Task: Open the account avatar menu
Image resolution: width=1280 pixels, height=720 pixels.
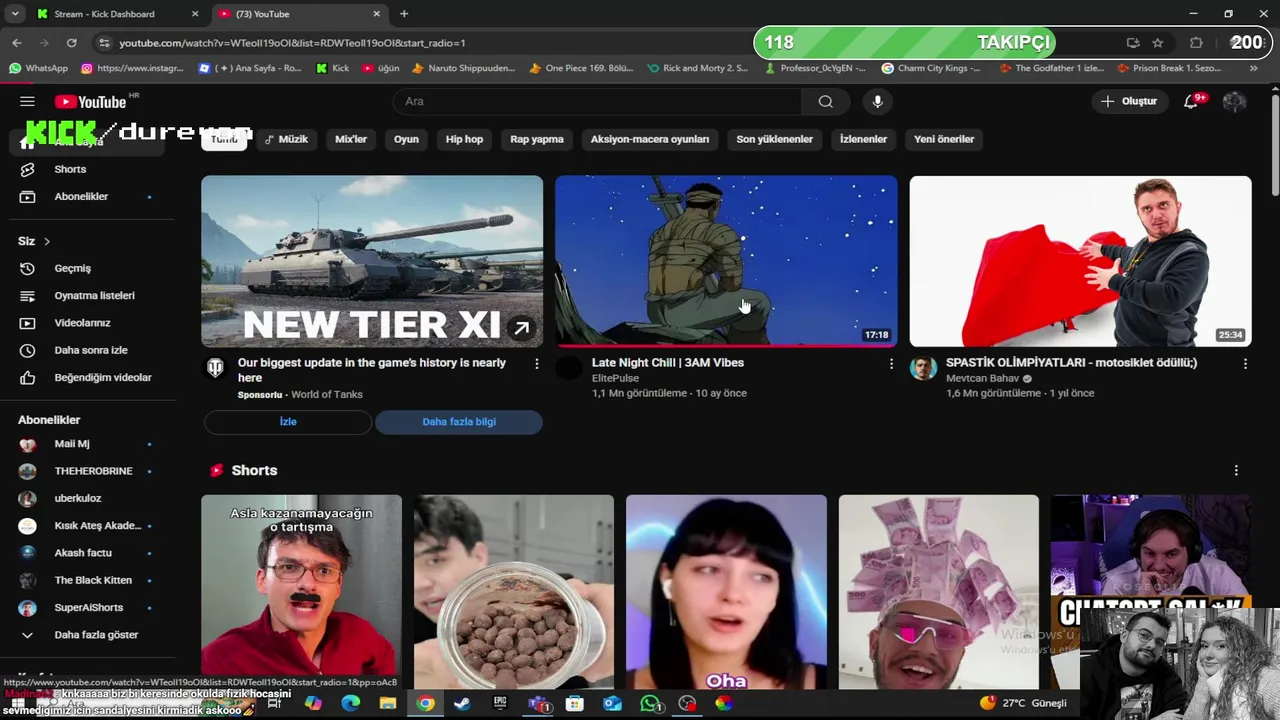Action: coord(1234,101)
